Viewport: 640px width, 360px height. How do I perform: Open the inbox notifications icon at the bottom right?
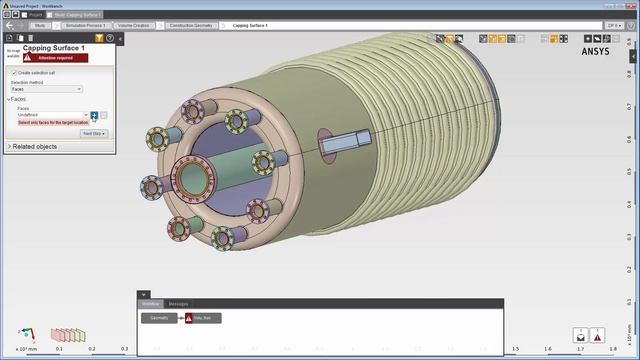point(580,336)
